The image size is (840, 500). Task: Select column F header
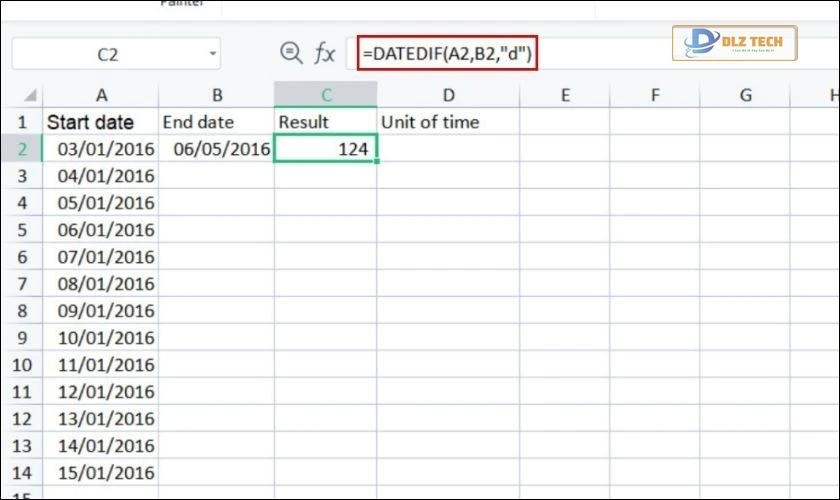coord(655,95)
